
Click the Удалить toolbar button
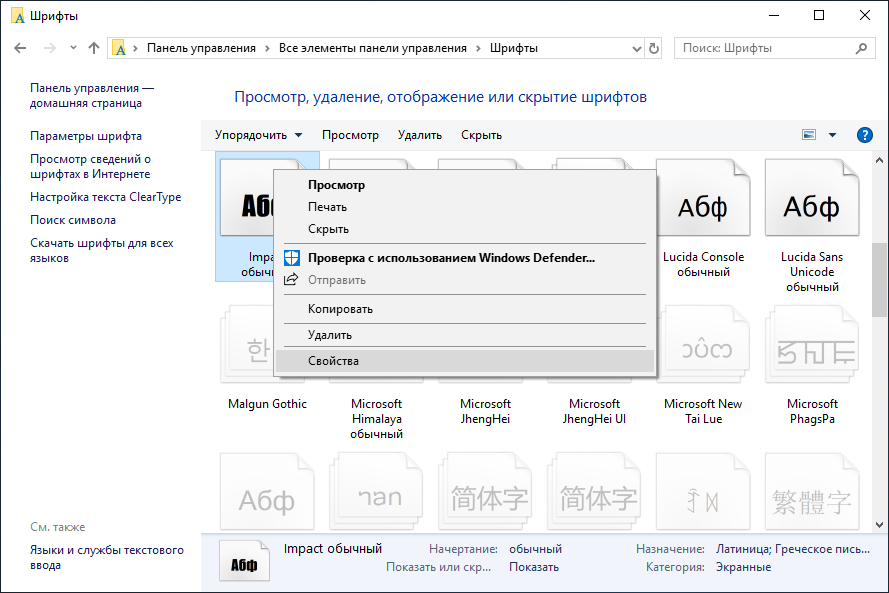[x=420, y=135]
